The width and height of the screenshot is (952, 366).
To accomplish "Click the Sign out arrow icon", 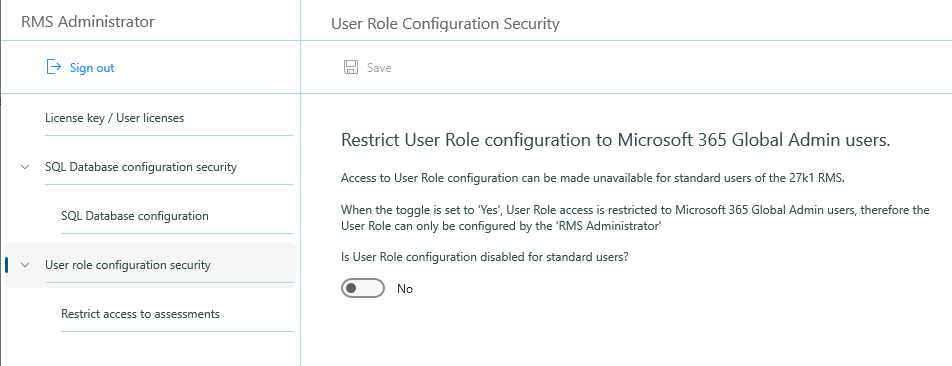I will [54, 67].
